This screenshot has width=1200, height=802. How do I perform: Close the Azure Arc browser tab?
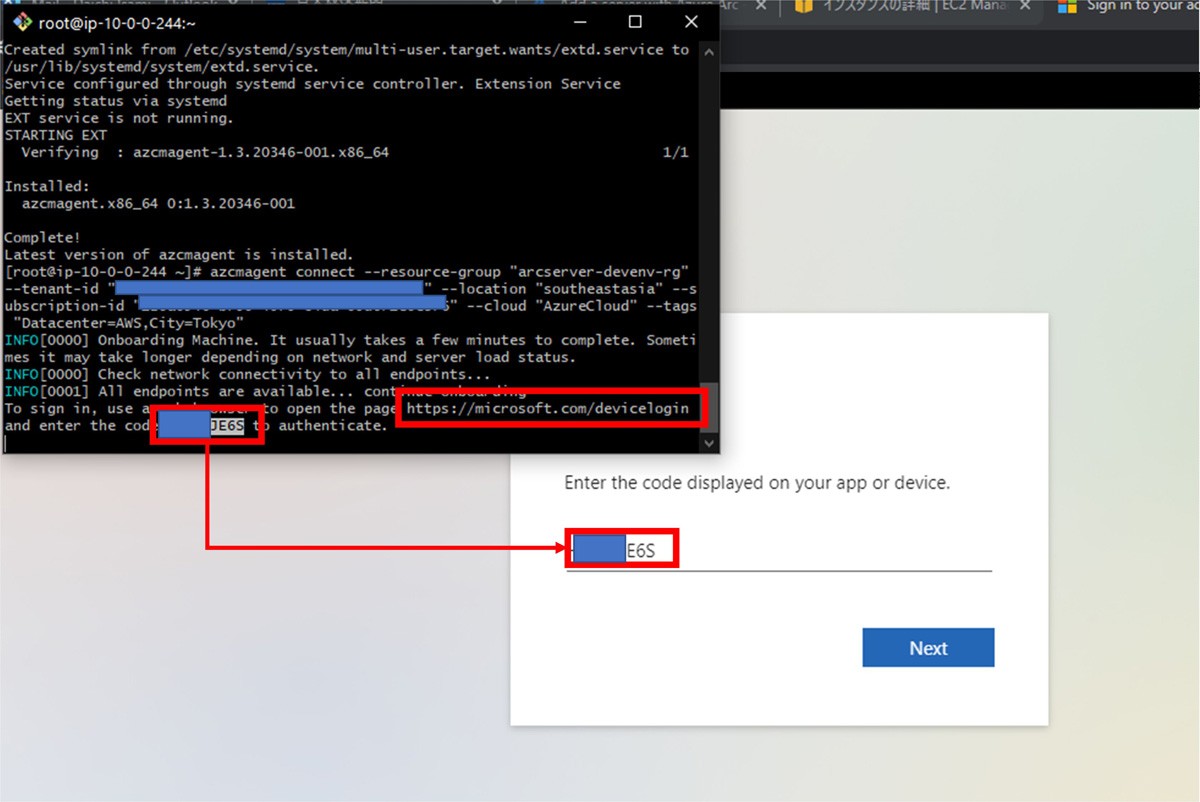point(762,6)
